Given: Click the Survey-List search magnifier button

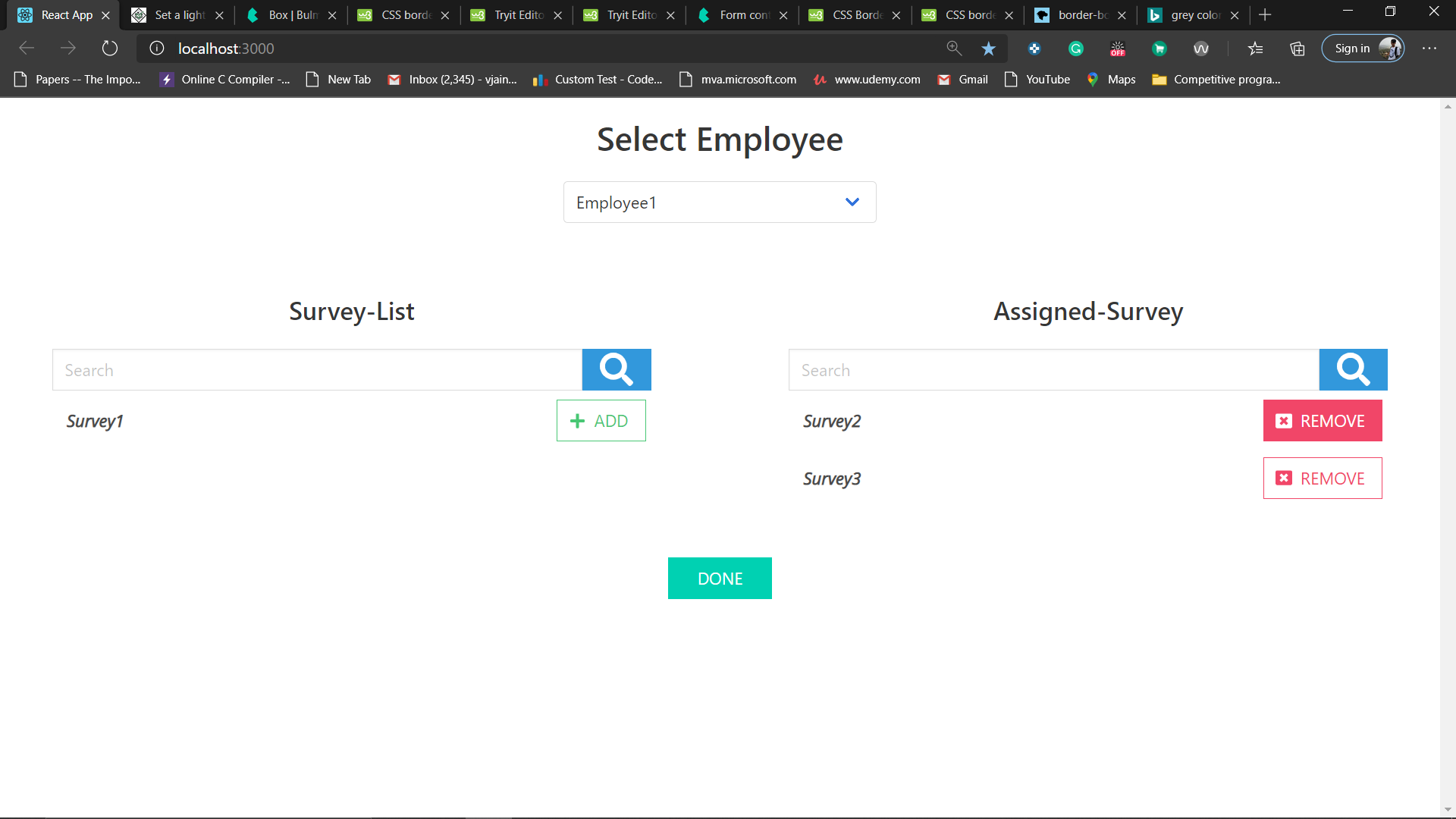Looking at the screenshot, I should click(x=616, y=369).
